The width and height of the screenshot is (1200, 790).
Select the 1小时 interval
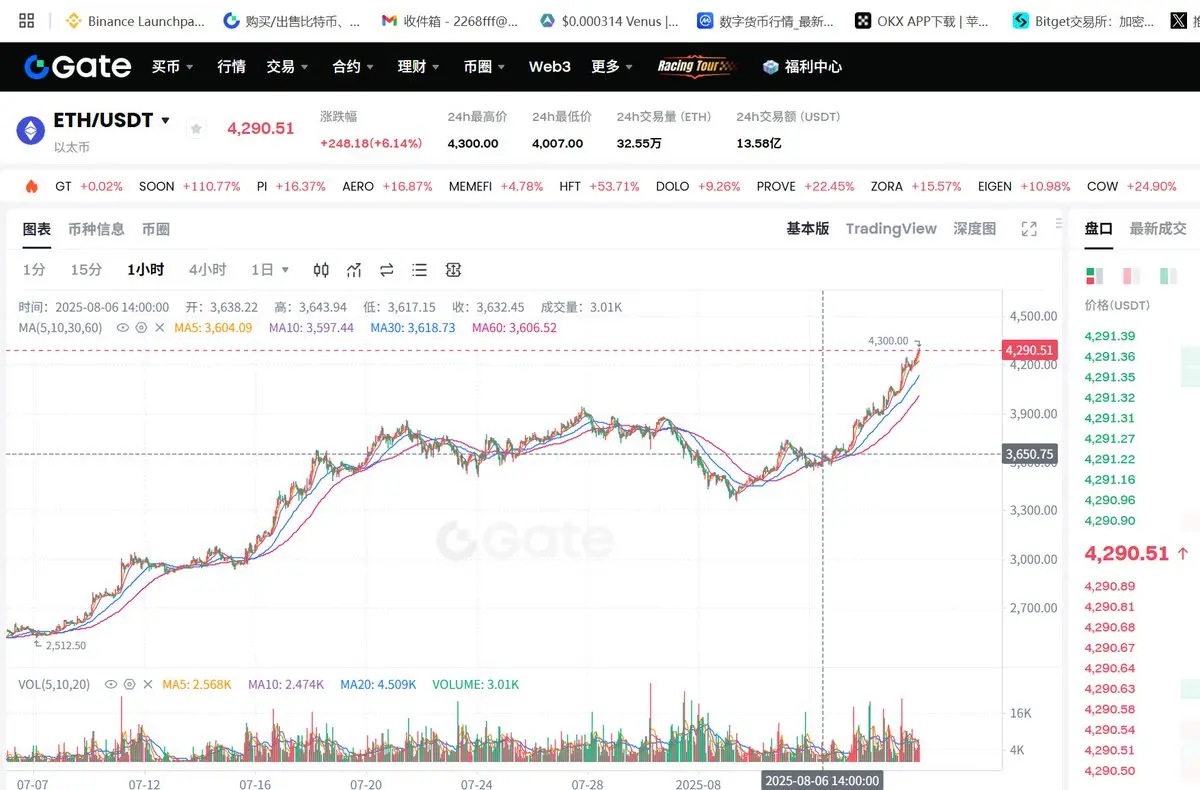(x=146, y=270)
